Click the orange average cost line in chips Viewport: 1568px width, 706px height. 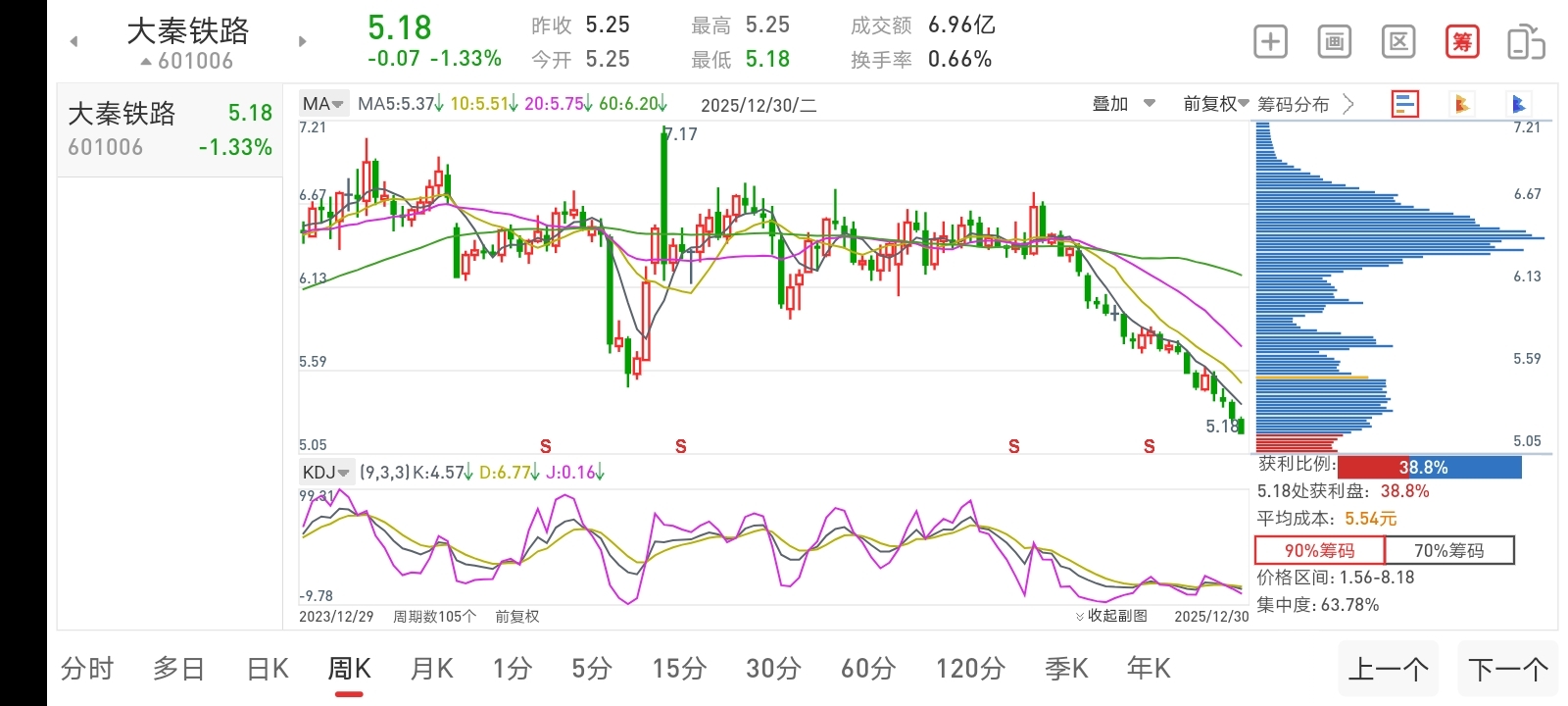tap(1311, 377)
